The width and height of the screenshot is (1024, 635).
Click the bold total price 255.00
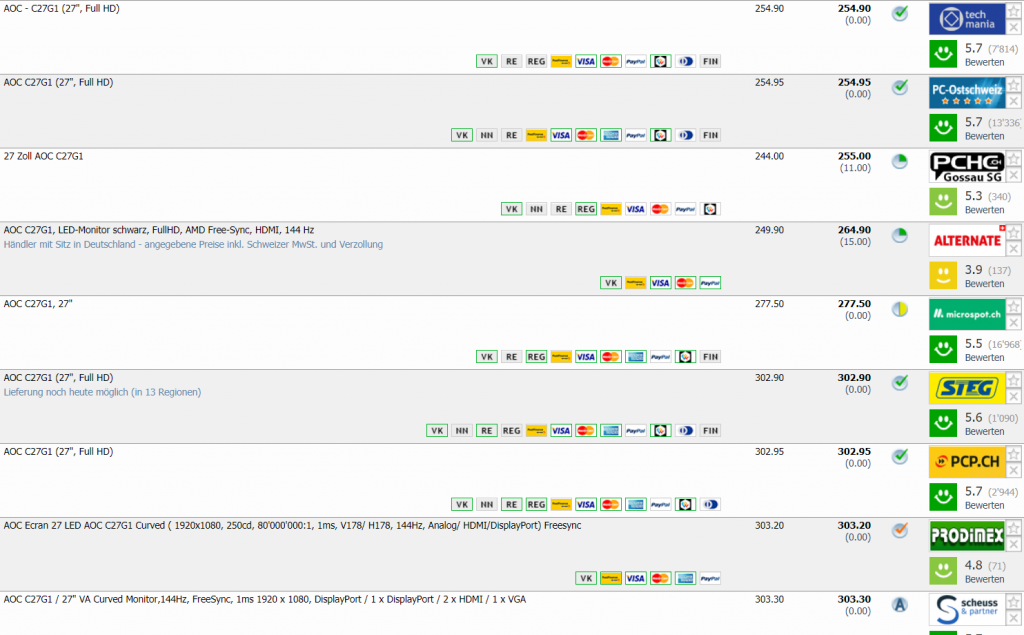pos(854,156)
